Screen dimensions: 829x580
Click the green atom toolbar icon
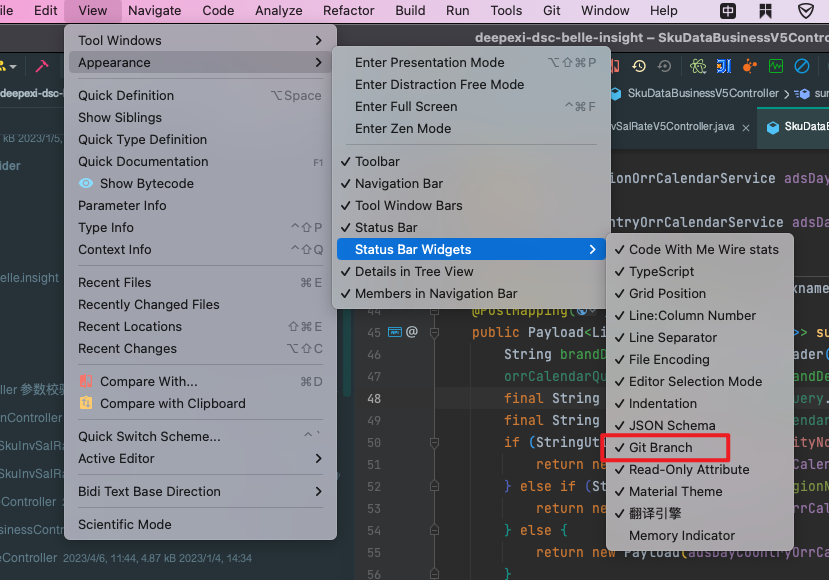tap(698, 66)
